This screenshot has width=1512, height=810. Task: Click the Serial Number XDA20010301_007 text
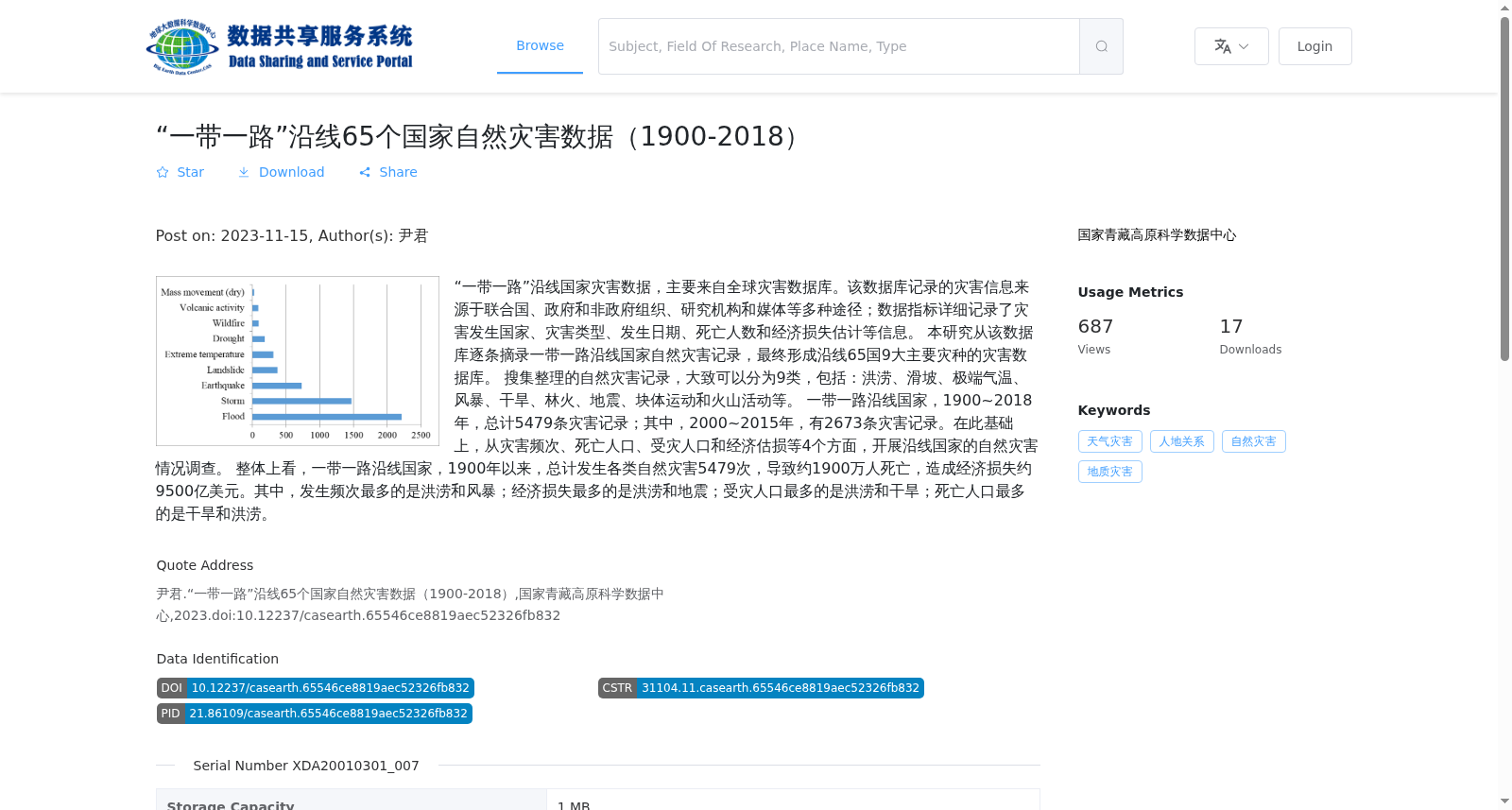coord(306,766)
